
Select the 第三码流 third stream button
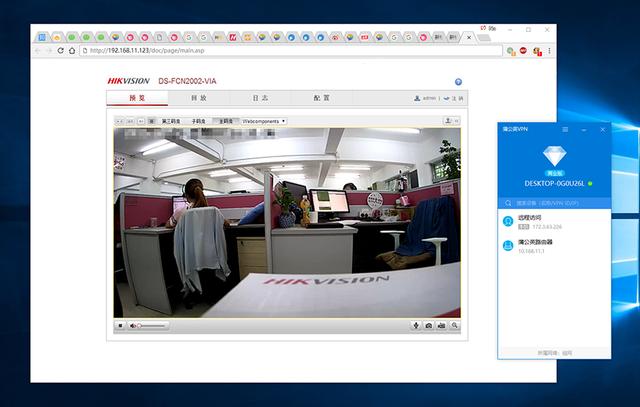[171, 121]
